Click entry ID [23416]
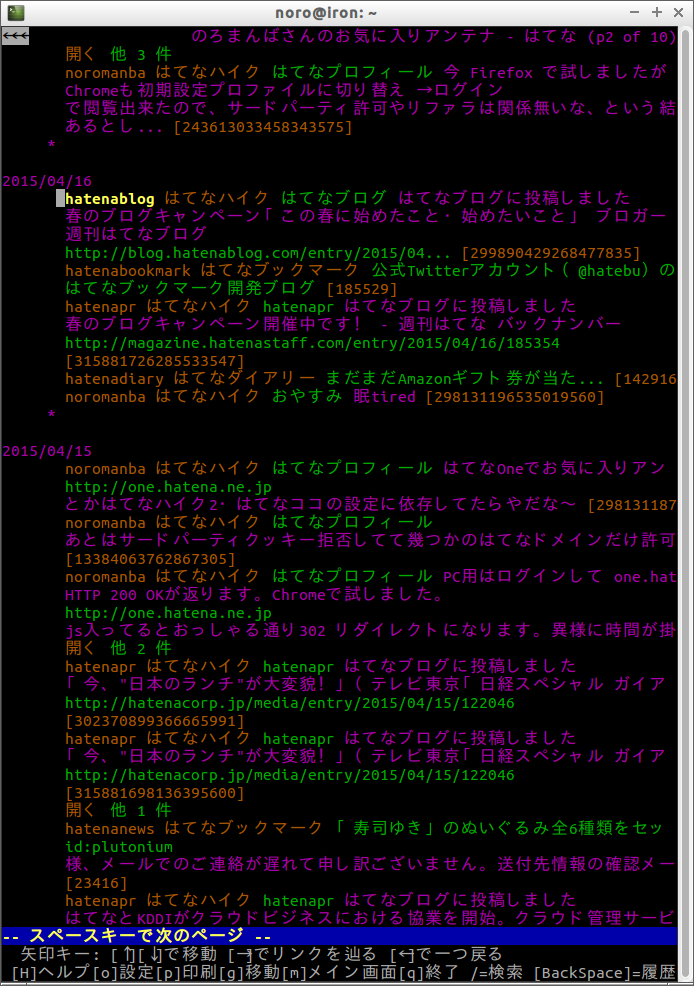694x986 pixels. click(96, 883)
